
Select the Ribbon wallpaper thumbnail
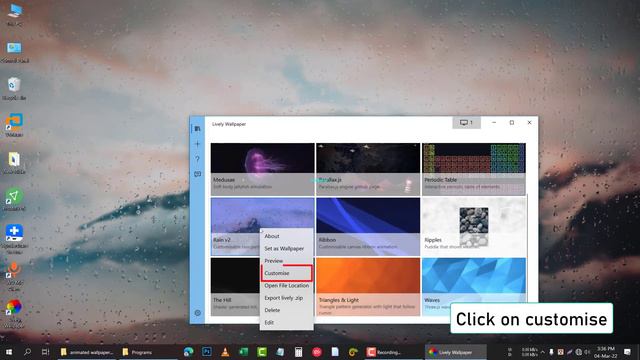click(368, 227)
